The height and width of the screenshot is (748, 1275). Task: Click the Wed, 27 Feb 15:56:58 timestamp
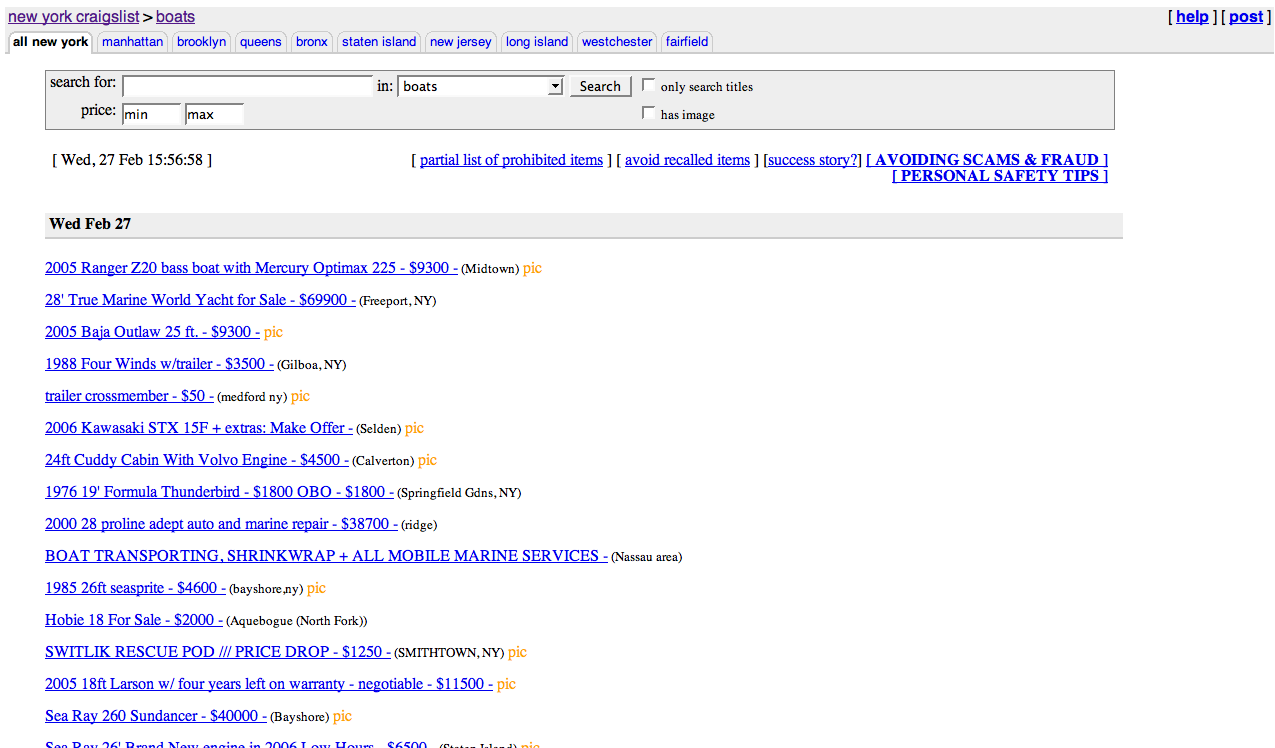point(132,160)
